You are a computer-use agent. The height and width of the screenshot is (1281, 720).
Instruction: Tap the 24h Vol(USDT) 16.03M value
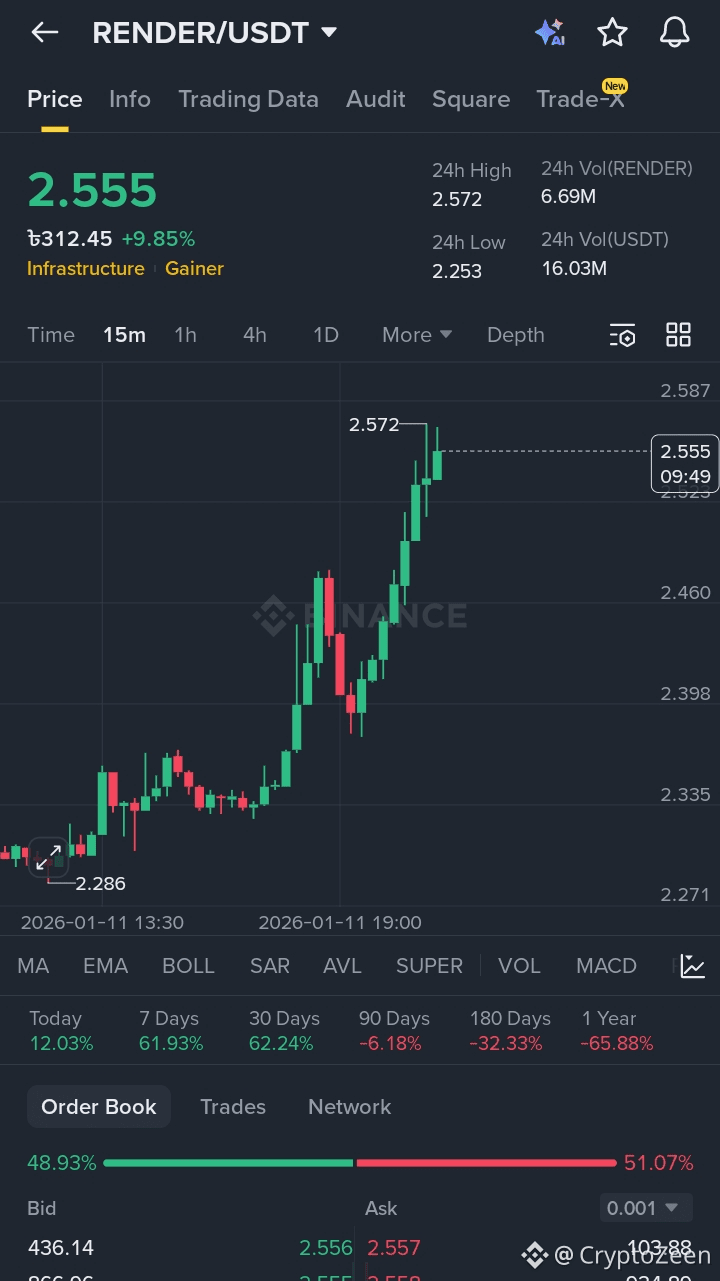tap(574, 268)
